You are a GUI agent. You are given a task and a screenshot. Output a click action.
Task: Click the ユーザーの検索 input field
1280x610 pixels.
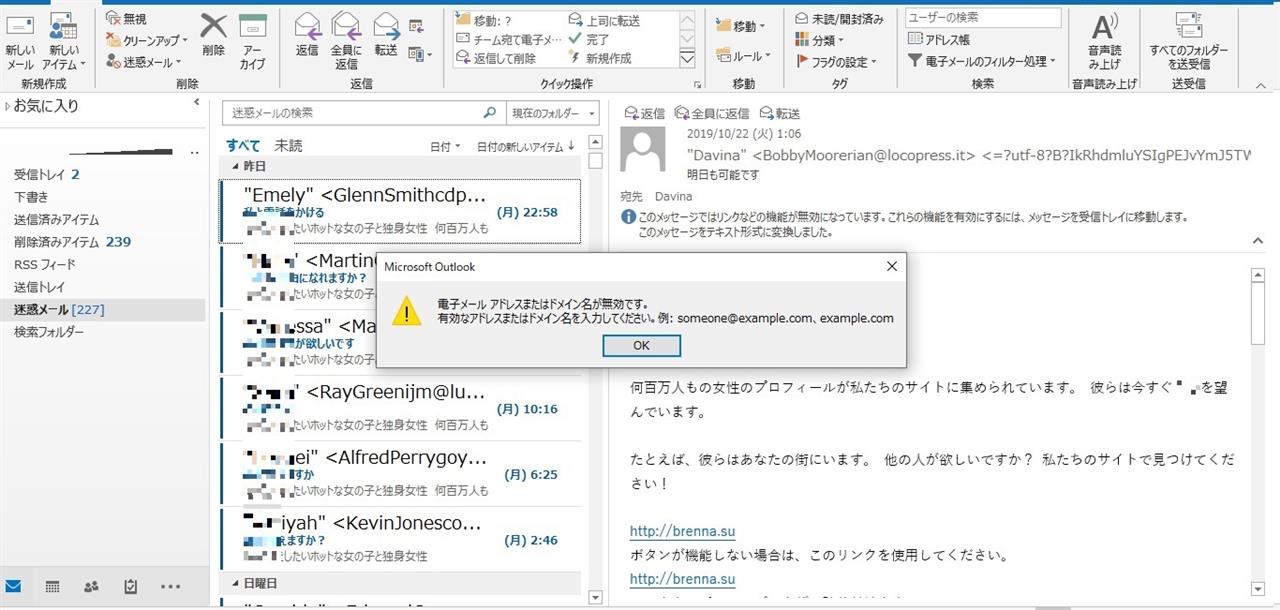pyautogui.click(x=983, y=18)
